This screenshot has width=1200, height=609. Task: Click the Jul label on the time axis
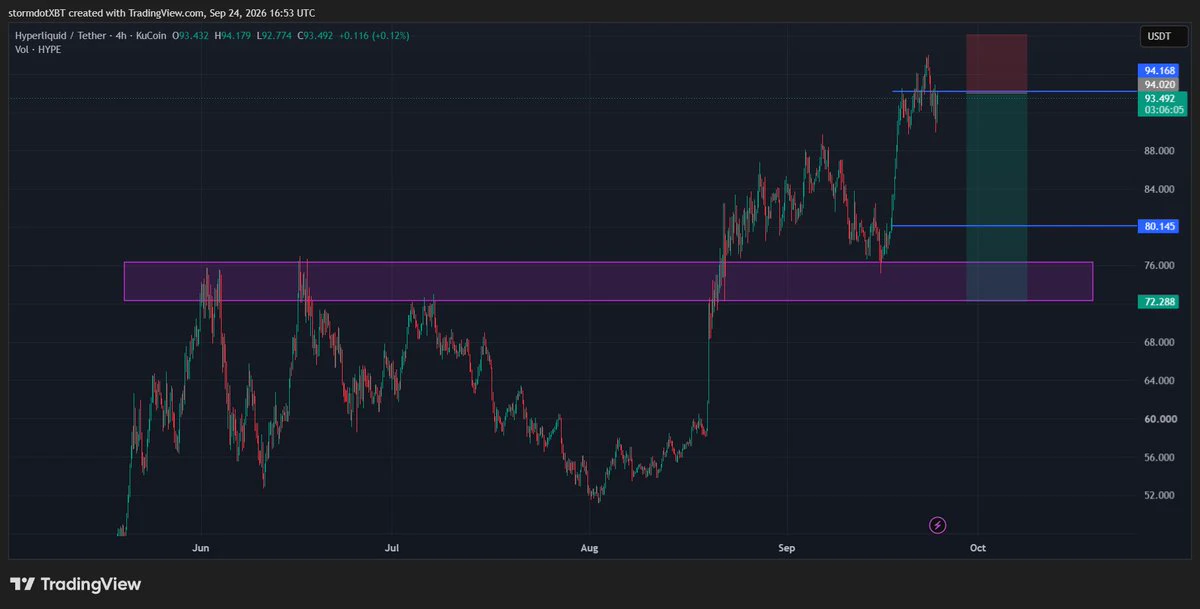tap(392, 548)
